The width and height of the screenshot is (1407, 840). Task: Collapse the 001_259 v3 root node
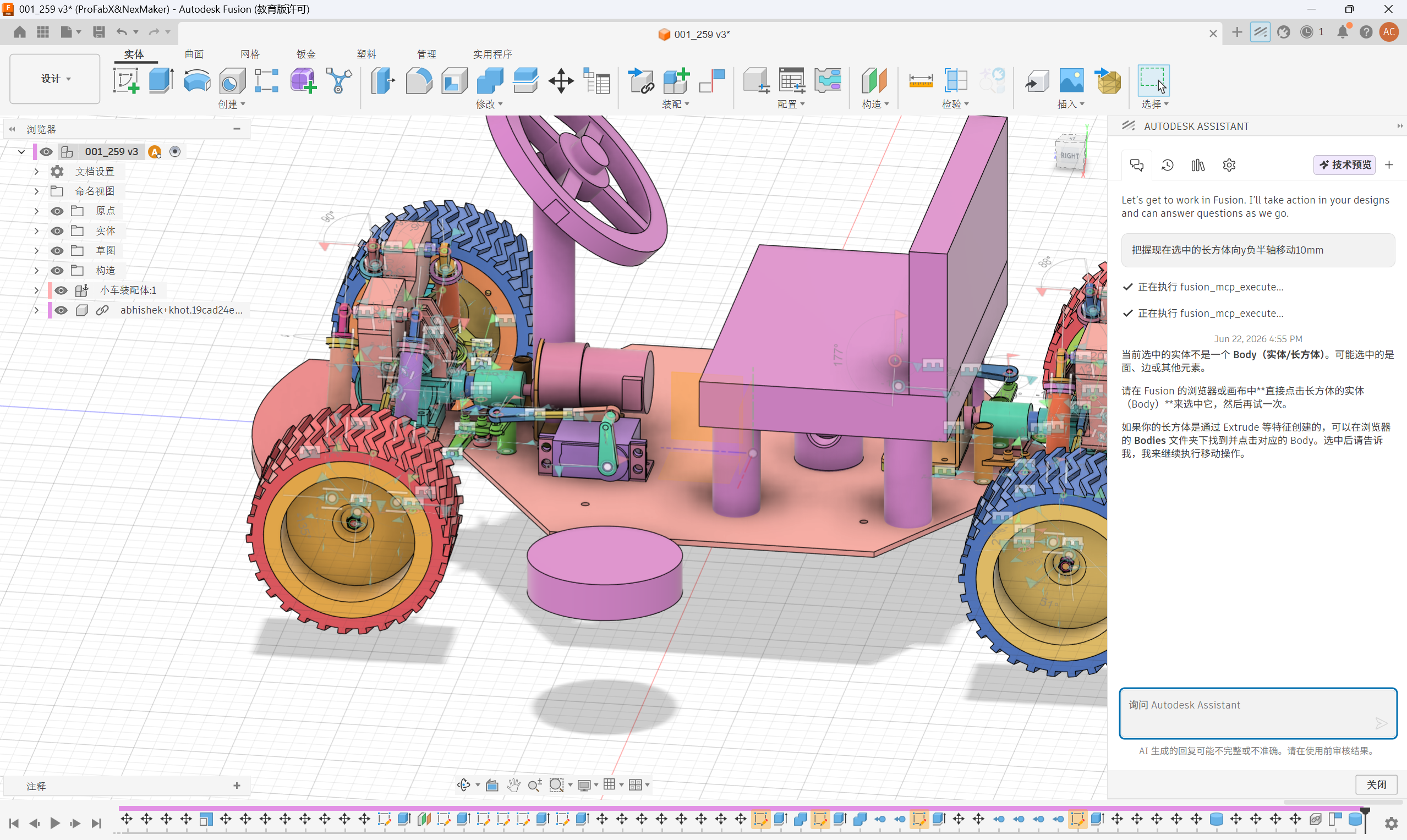point(21,152)
